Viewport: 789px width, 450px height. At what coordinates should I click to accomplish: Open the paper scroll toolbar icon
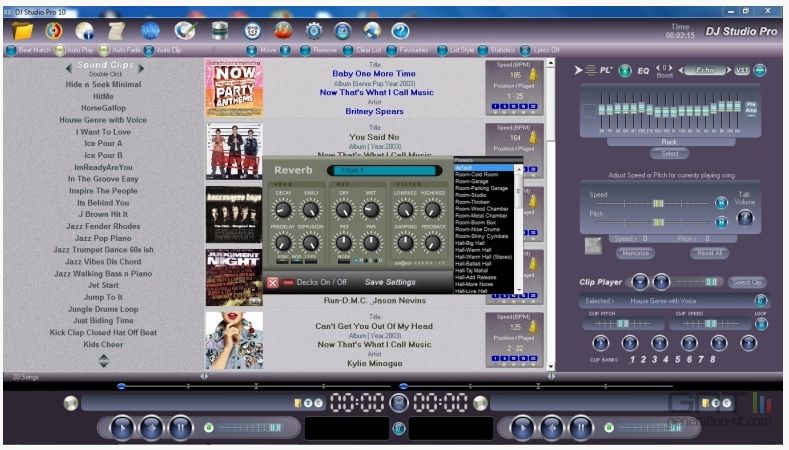click(117, 31)
